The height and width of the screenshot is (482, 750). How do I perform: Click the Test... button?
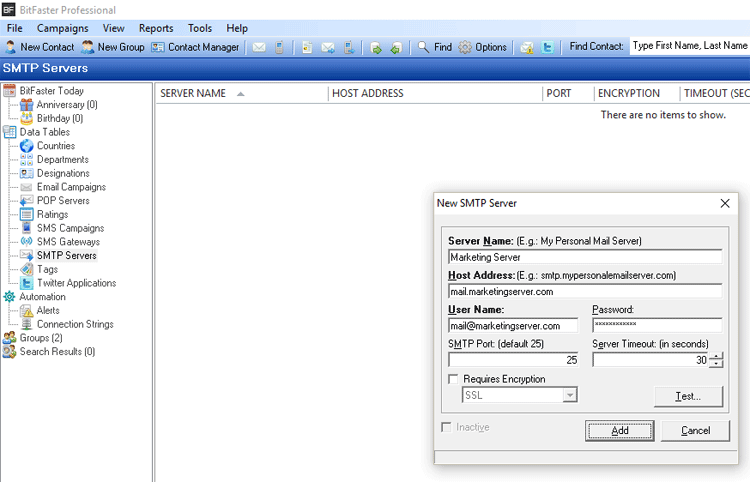coord(688,396)
